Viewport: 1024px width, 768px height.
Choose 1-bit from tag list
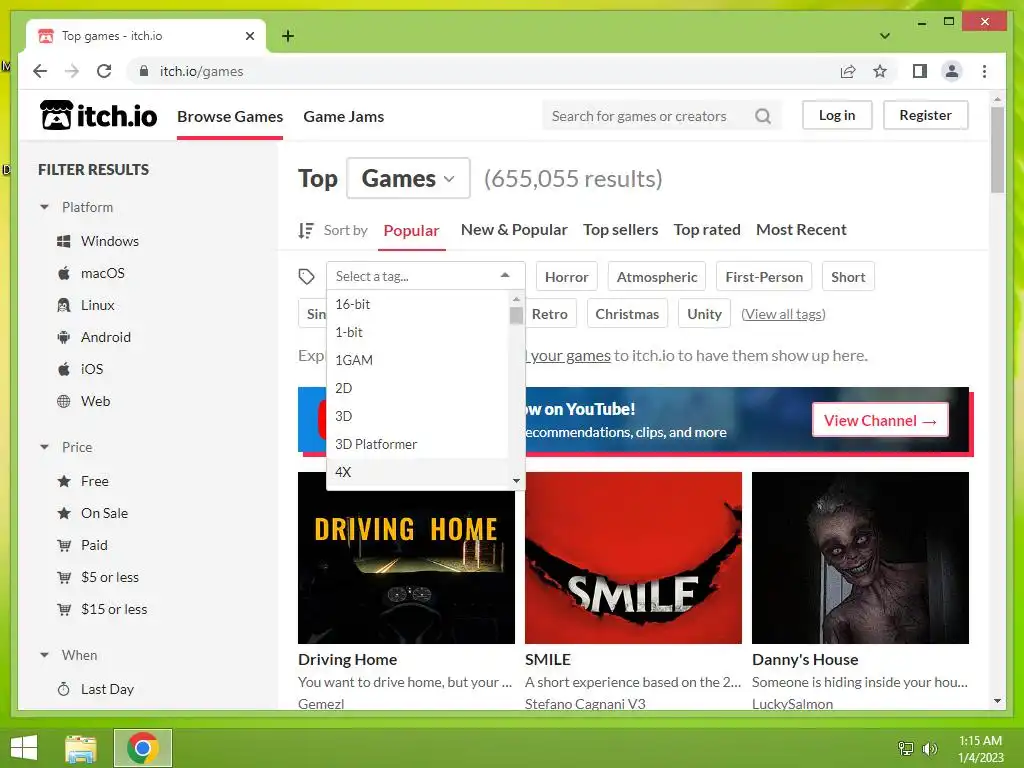(x=417, y=332)
